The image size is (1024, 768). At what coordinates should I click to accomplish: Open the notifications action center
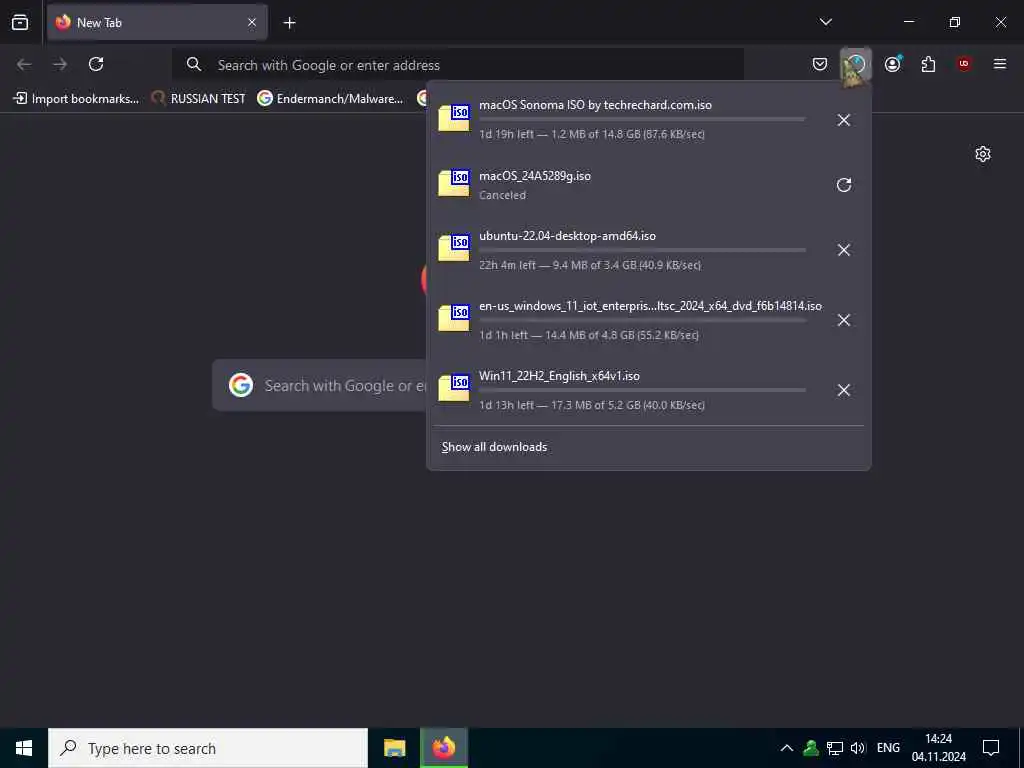[x=991, y=748]
